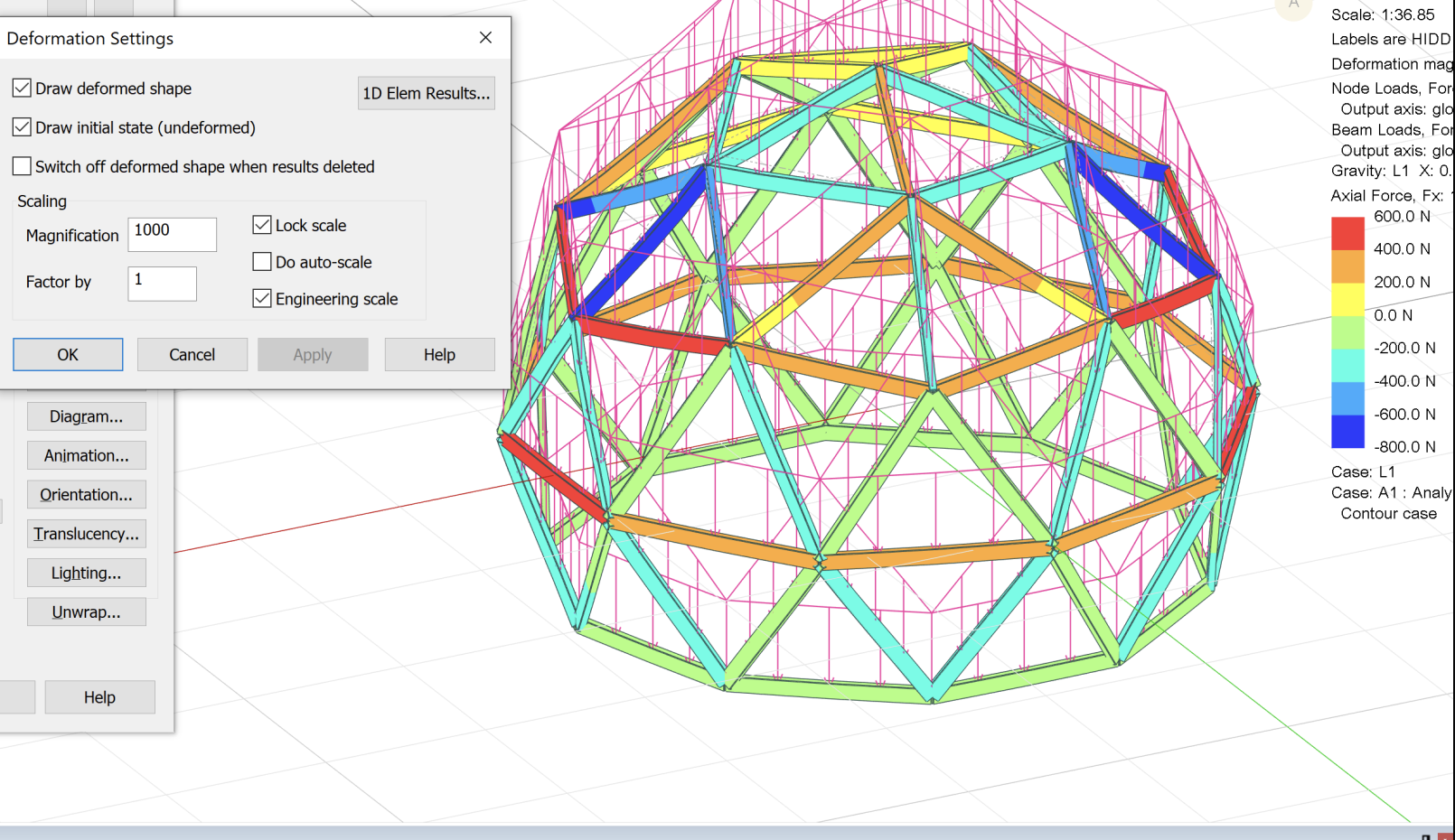Open the 1D Elem Results settings

426,93
